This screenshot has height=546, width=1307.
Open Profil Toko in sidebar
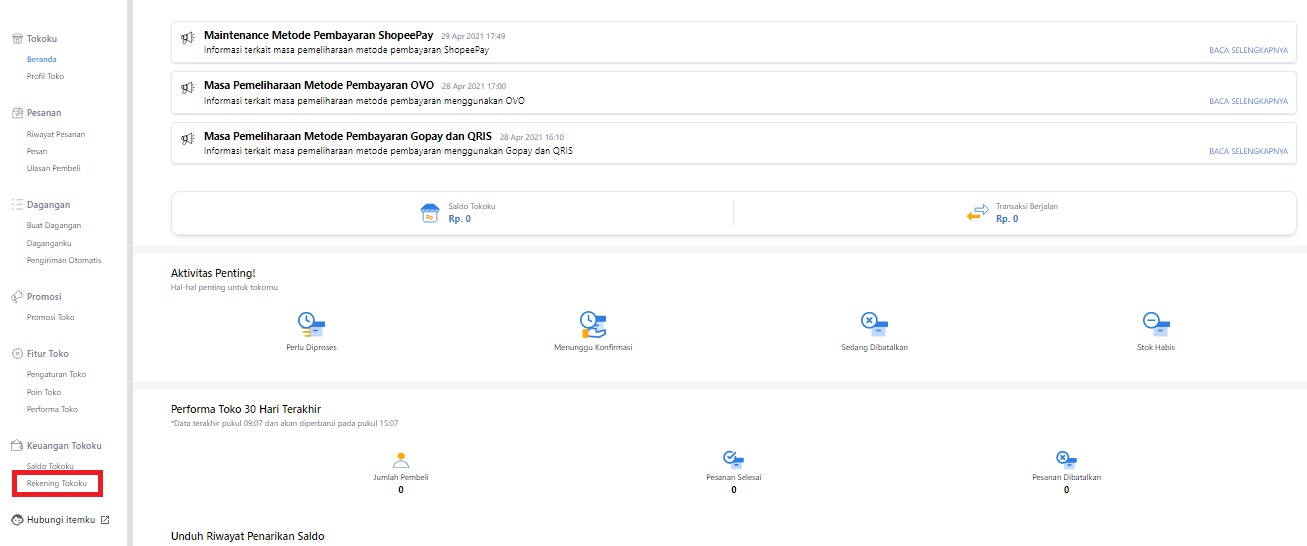tap(45, 76)
